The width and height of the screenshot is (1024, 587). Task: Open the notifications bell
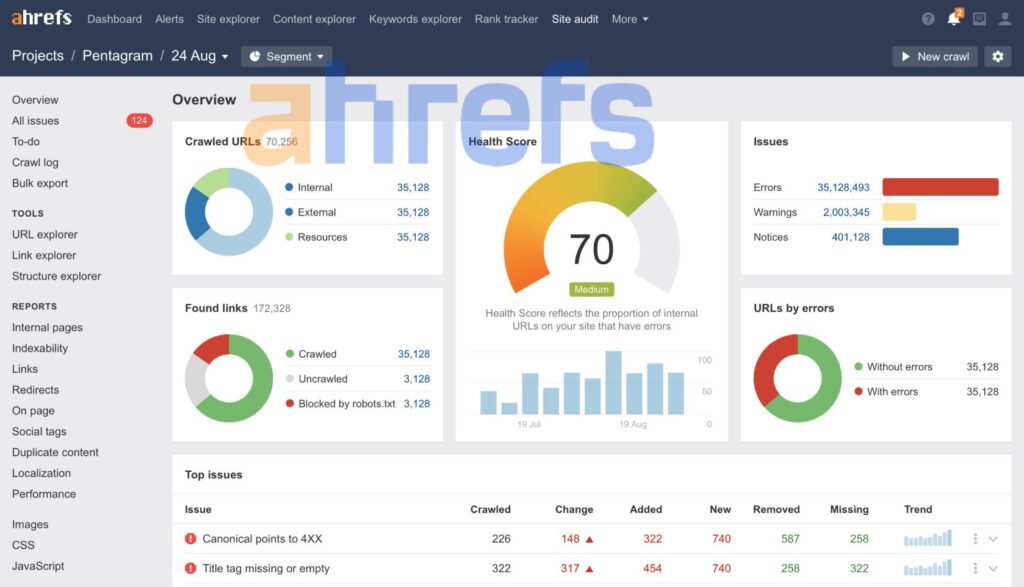click(954, 17)
